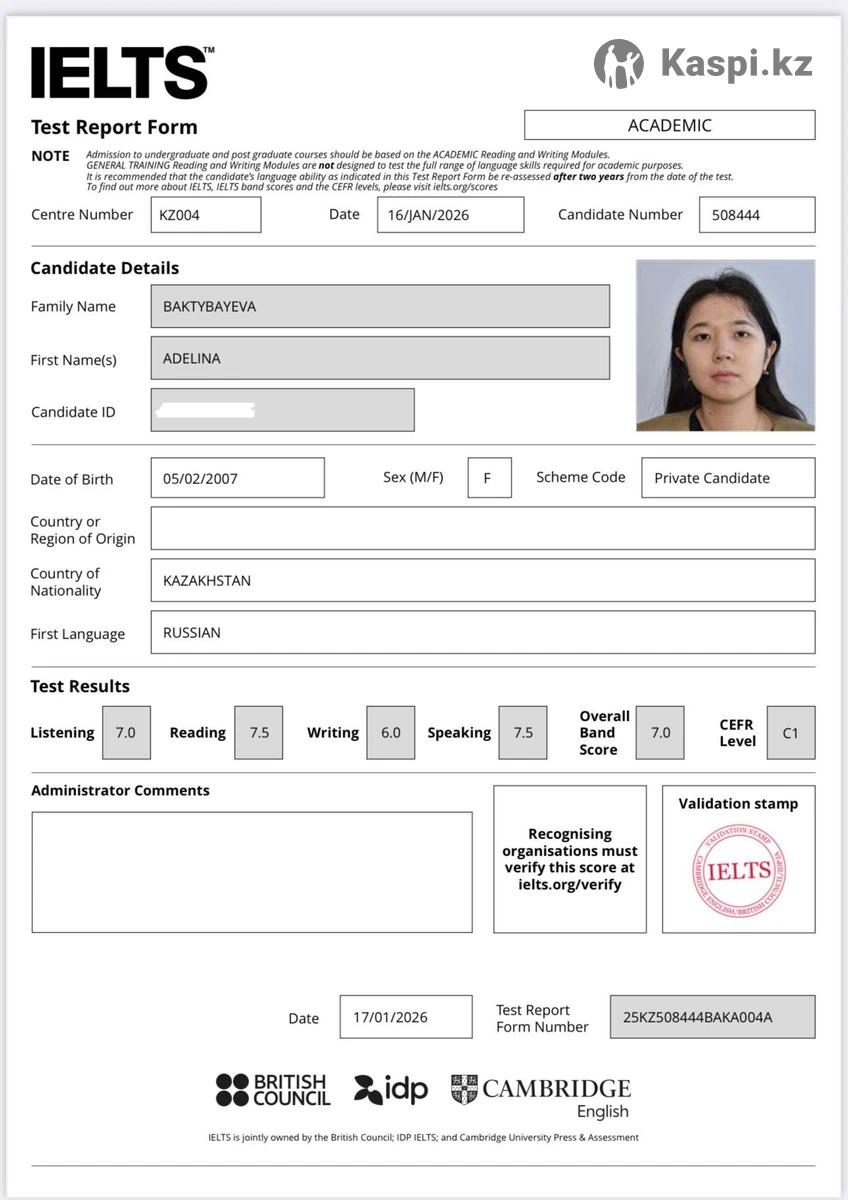Screen dimensions: 848x1200
Task: Click the Scheme Code Private Candidate field
Action: (727, 478)
